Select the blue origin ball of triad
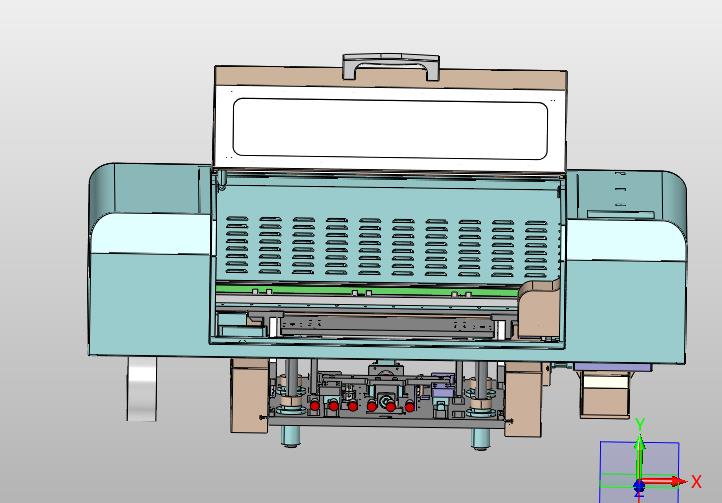722x503 pixels. [639, 485]
